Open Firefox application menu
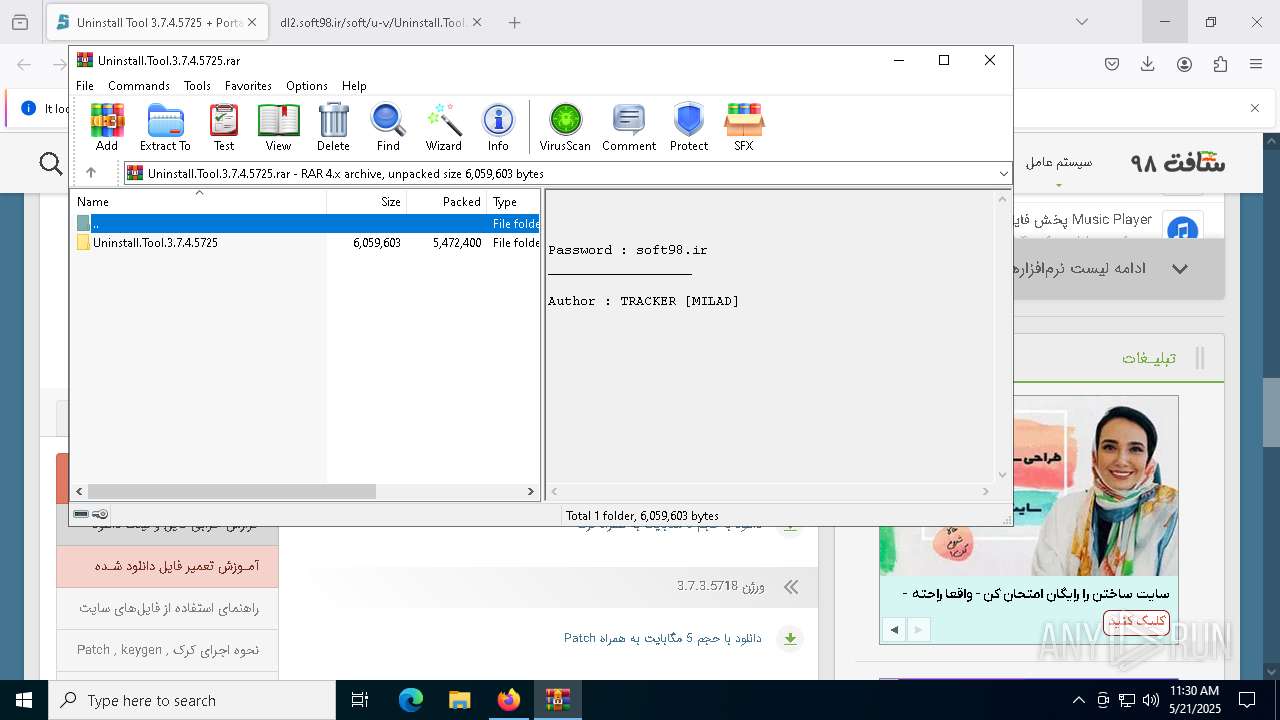The height and width of the screenshot is (720, 1280). pyautogui.click(x=1256, y=64)
